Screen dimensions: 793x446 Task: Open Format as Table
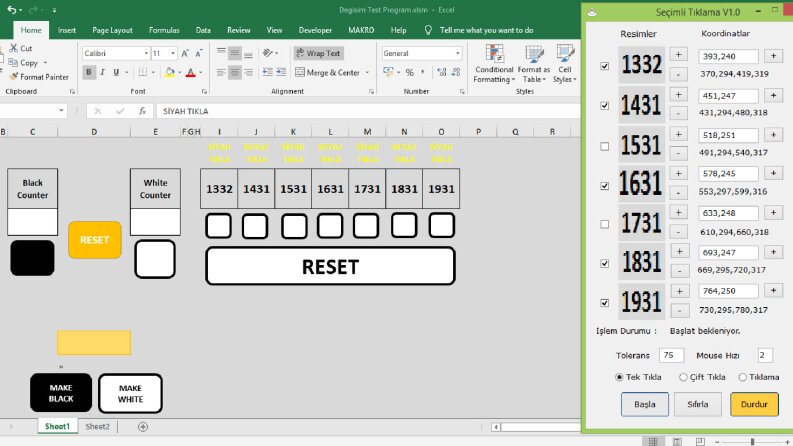coord(534,64)
